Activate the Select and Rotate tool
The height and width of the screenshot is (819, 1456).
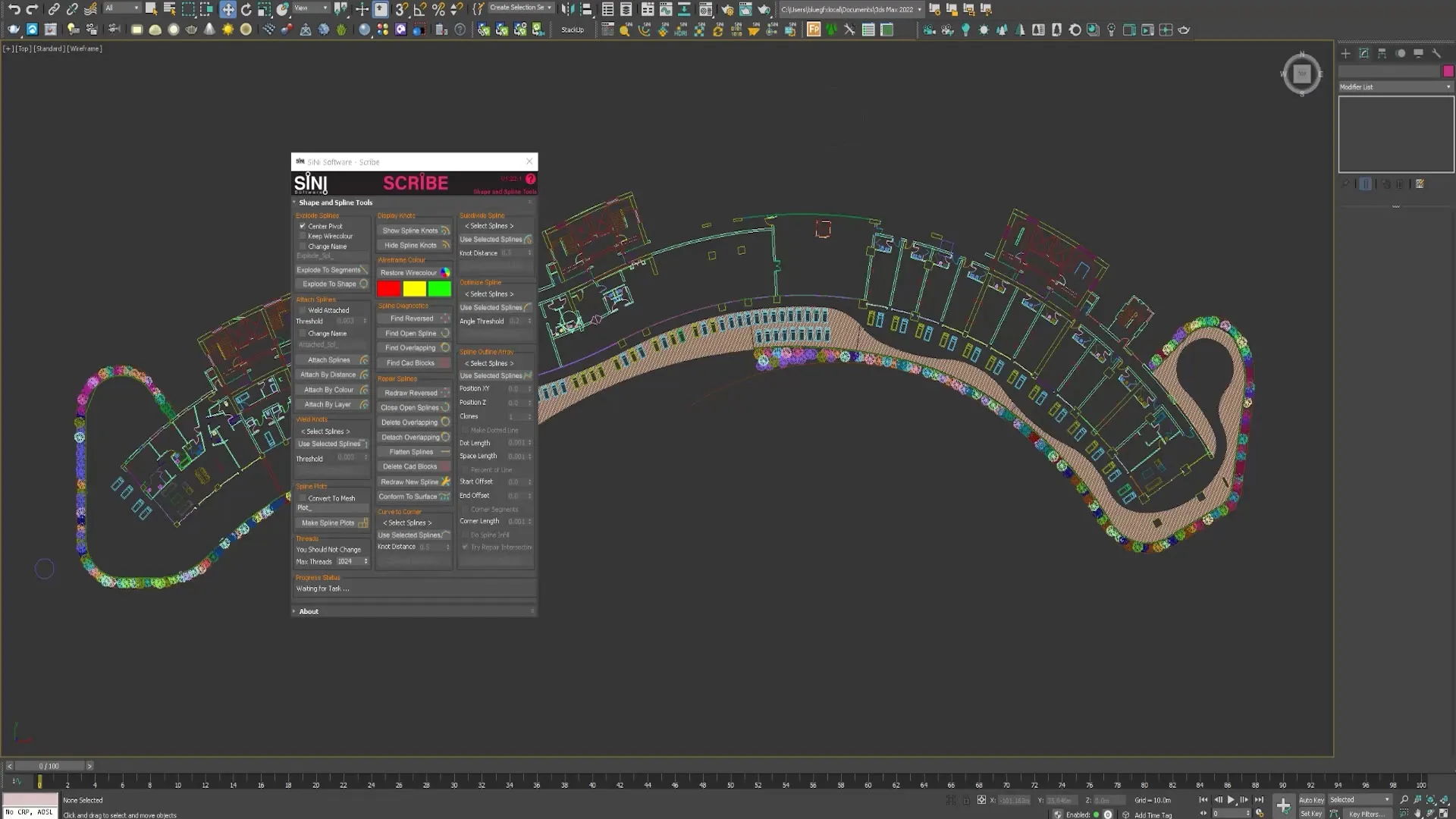246,9
